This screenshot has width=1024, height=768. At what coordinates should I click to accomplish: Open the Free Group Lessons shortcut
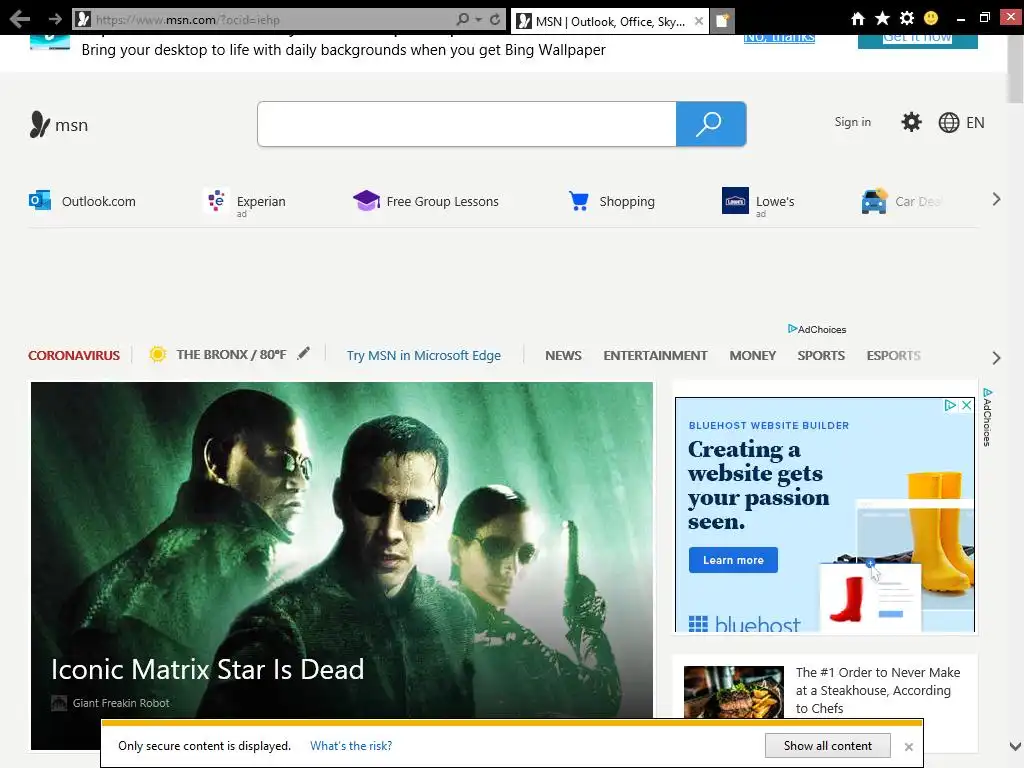click(x=426, y=201)
